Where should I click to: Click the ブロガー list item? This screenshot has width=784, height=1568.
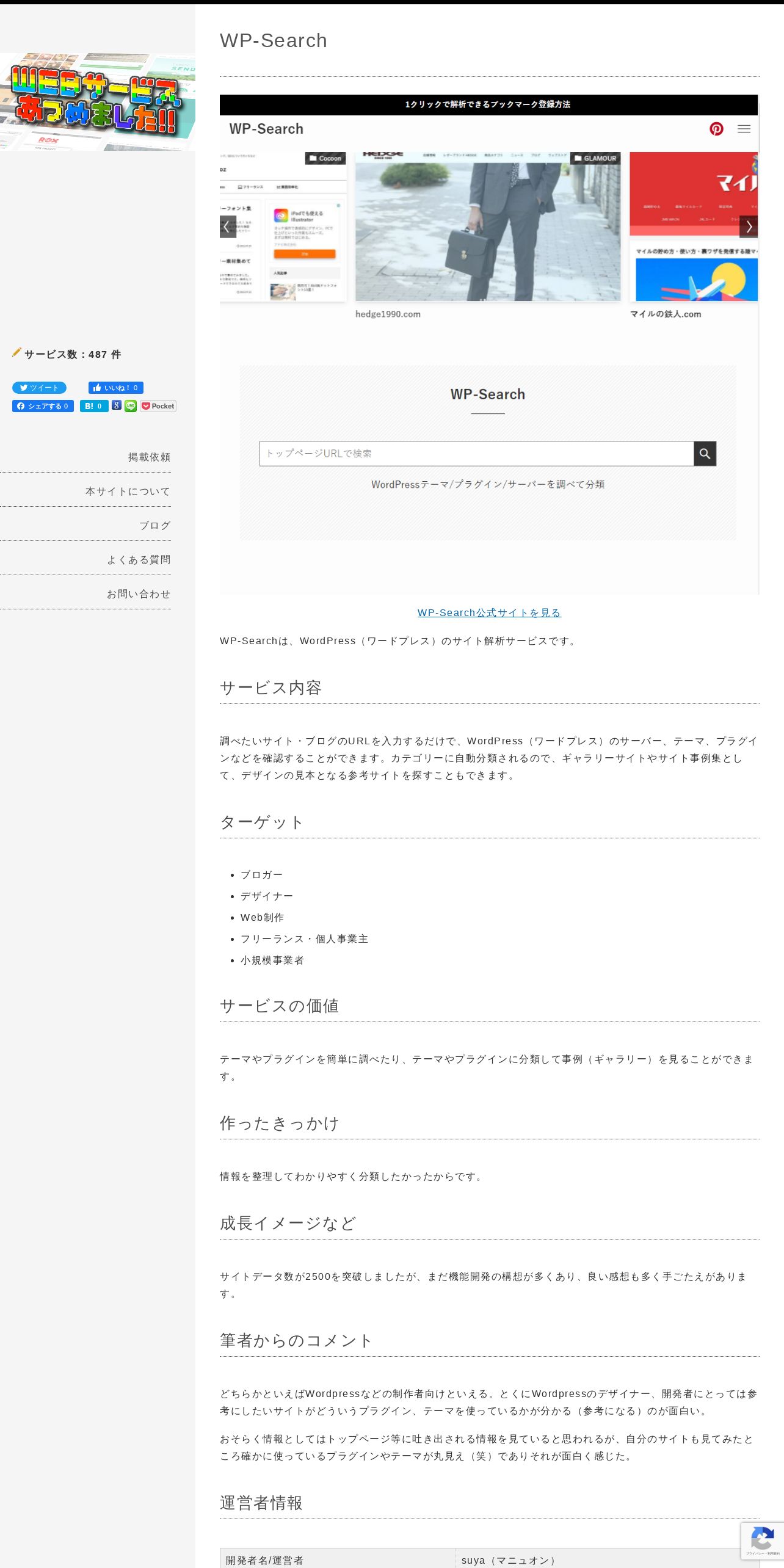point(261,875)
